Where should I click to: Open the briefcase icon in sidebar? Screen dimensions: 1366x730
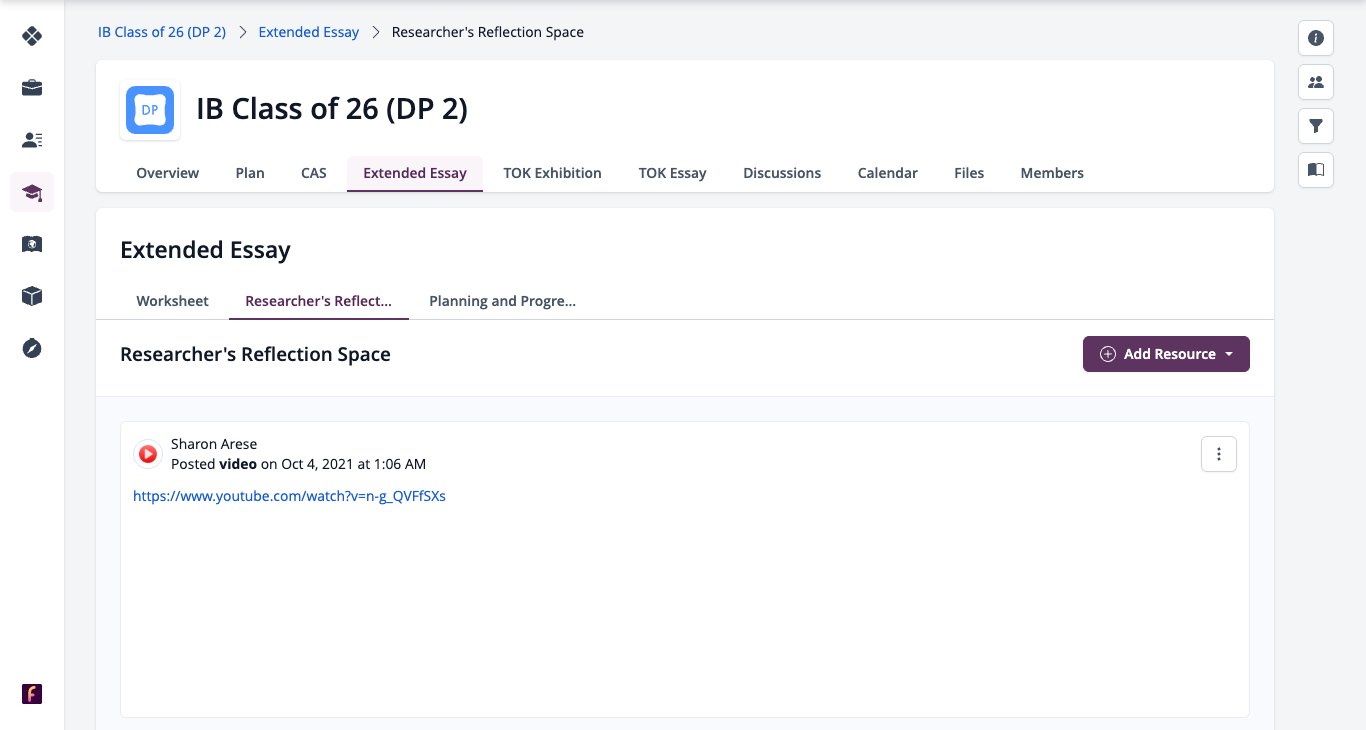[32, 88]
